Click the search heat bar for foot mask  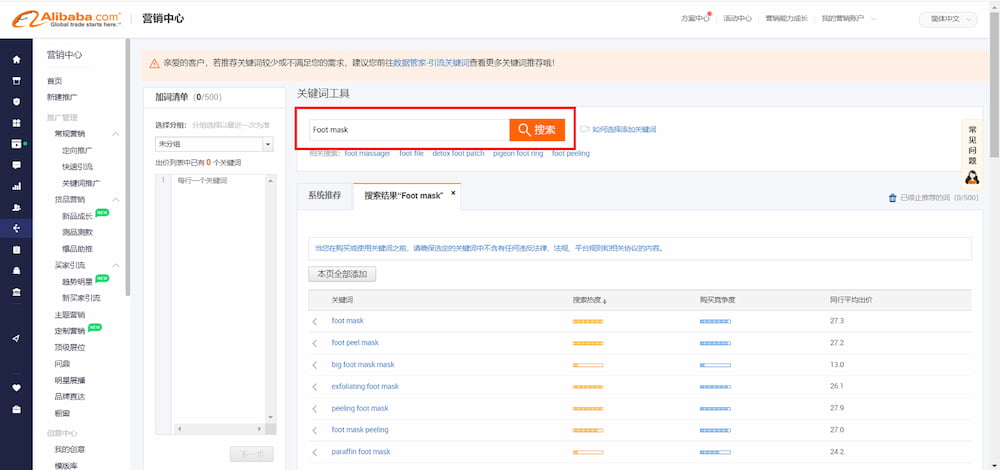point(587,321)
